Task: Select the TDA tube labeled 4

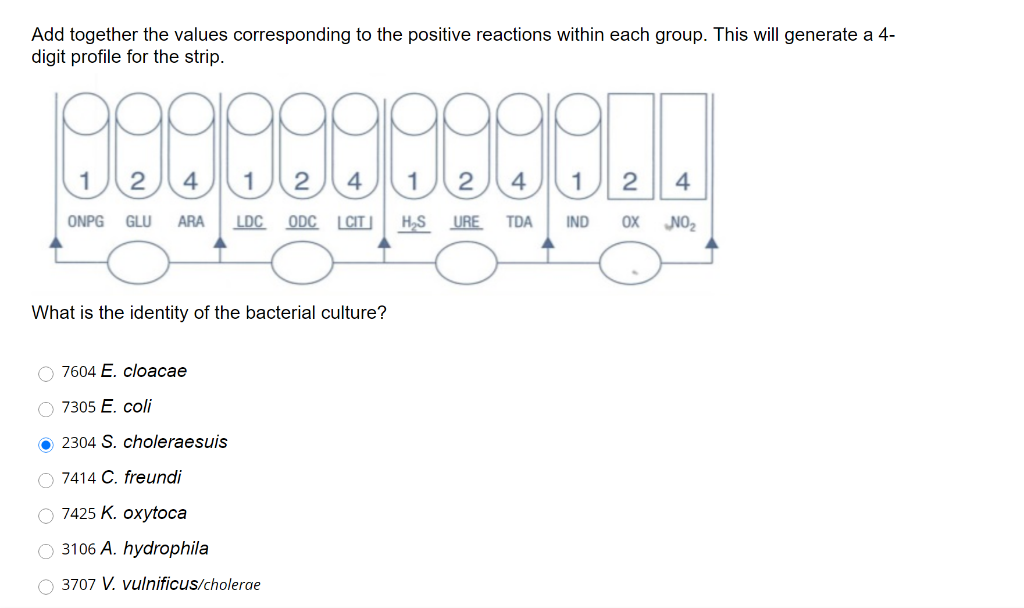Action: pos(519,150)
